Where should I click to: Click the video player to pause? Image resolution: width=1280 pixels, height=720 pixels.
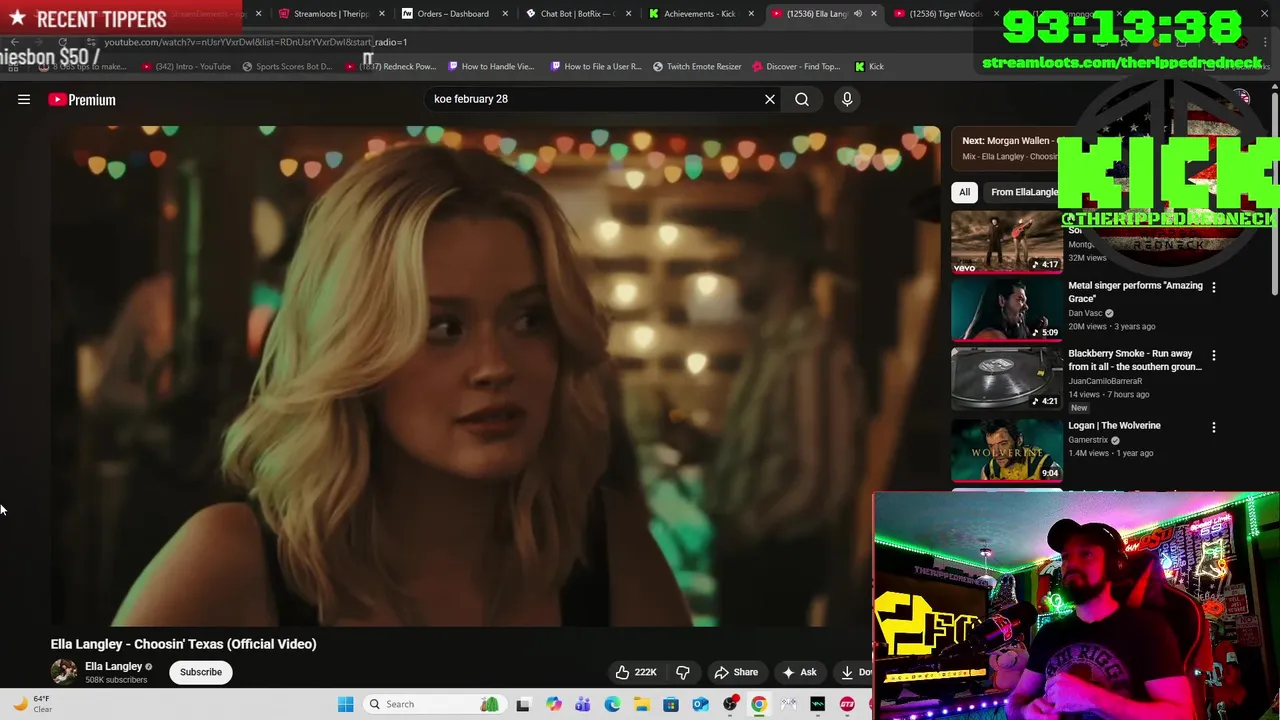496,376
